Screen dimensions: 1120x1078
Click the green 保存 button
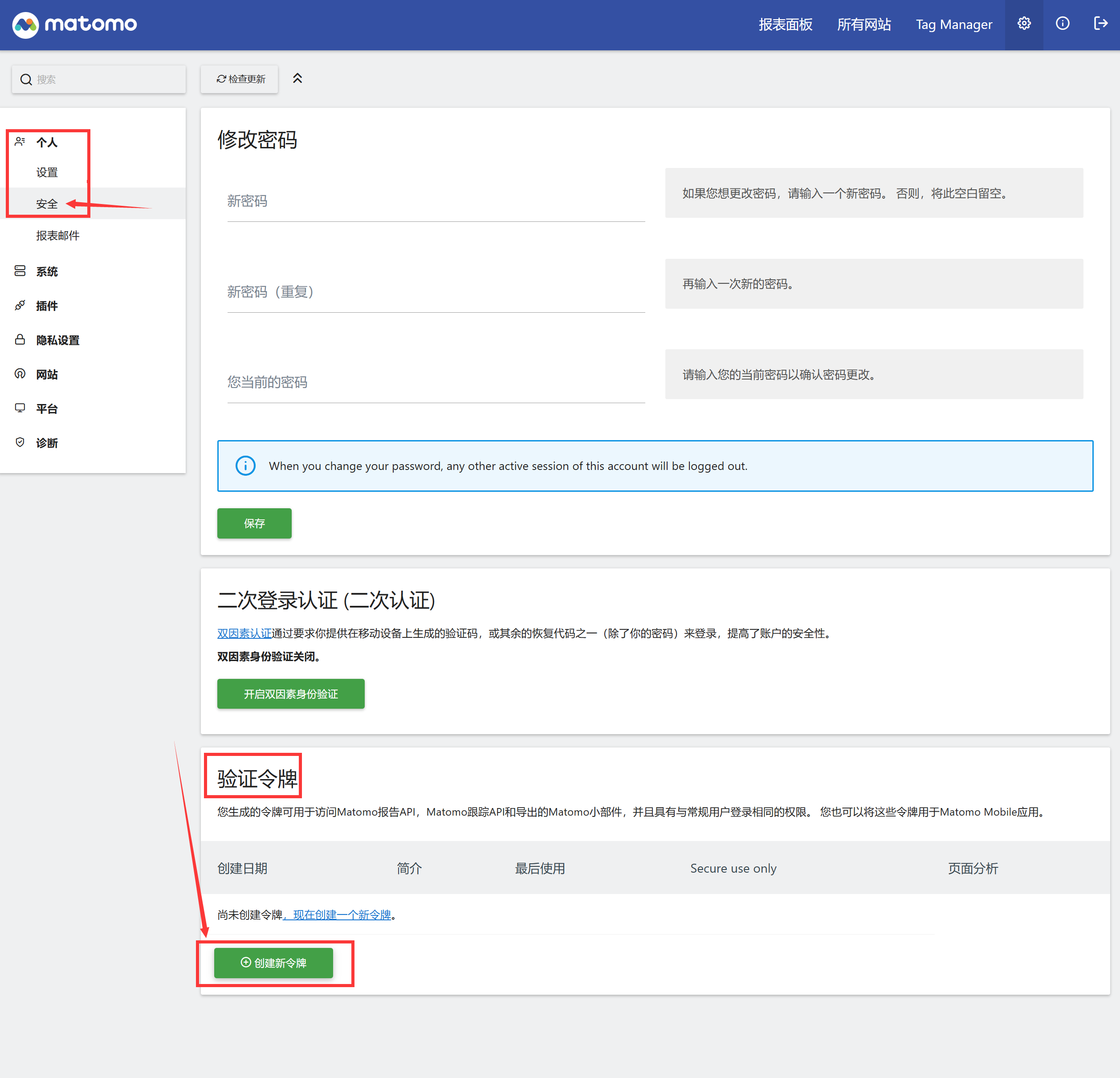click(x=254, y=523)
